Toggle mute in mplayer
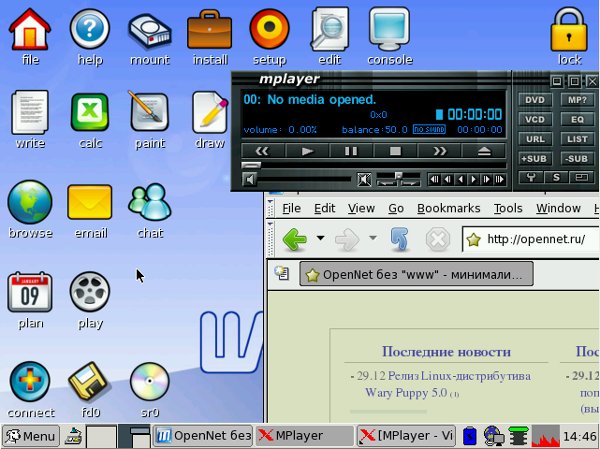The image size is (600, 449). point(364,179)
